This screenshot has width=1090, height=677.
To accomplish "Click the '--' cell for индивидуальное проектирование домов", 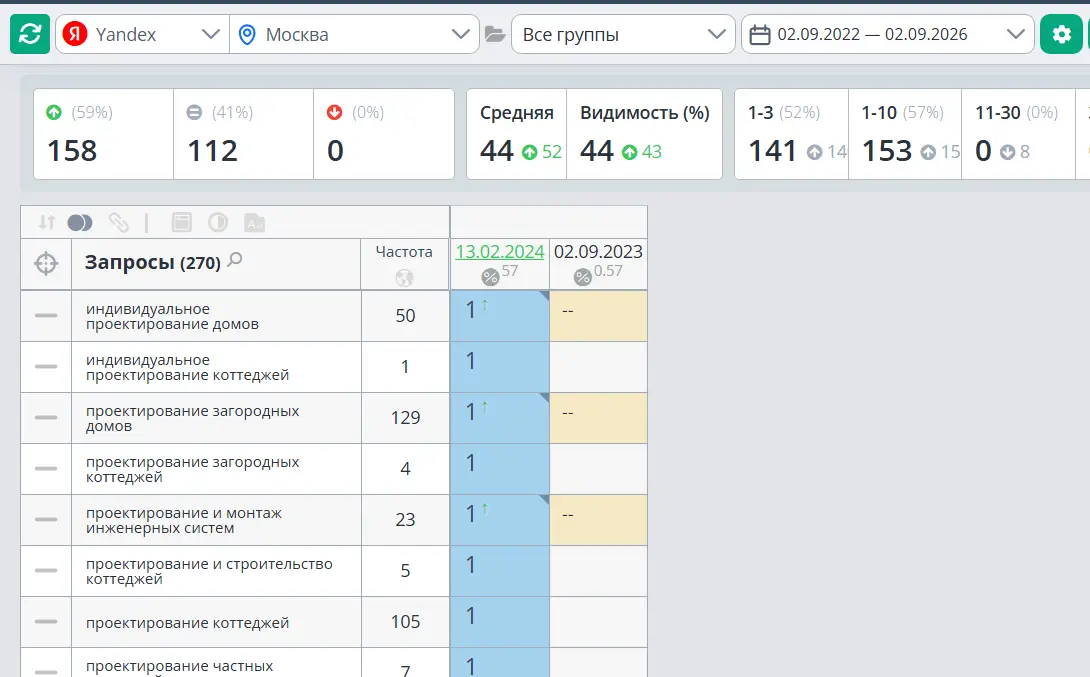I will 599,316.
